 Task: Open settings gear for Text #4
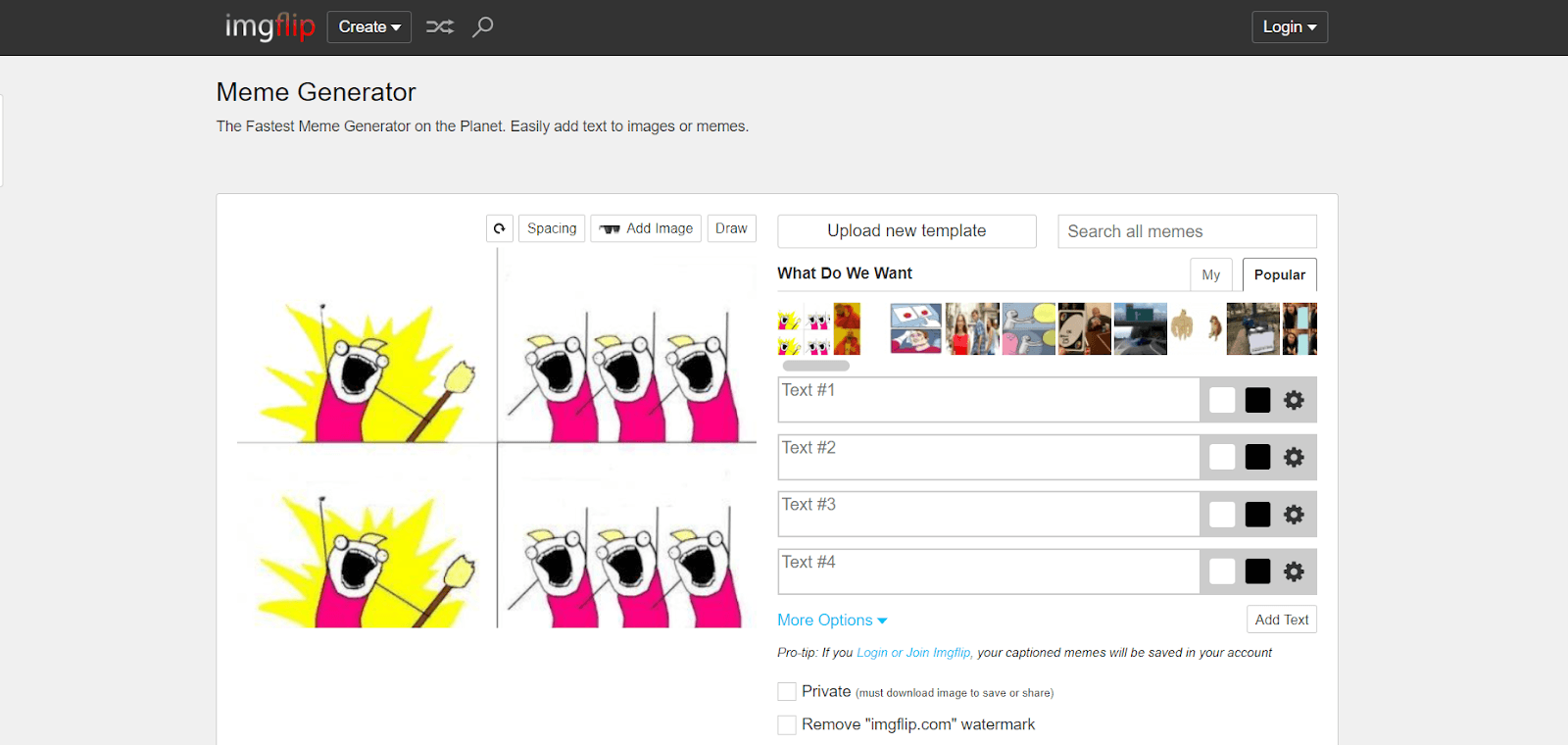1294,571
